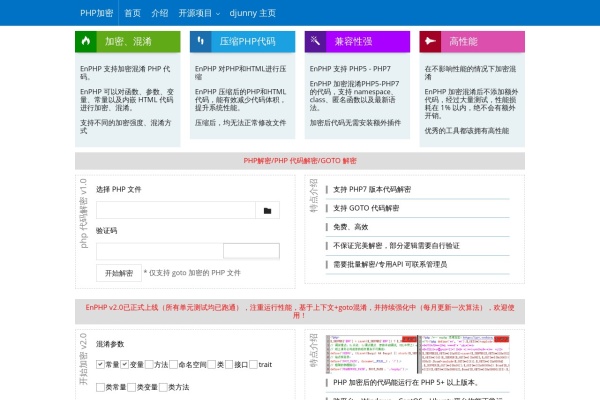The height and width of the screenshot is (400, 600).
Task: Tick the 类常量 checkbox
Action: (x=100, y=387)
